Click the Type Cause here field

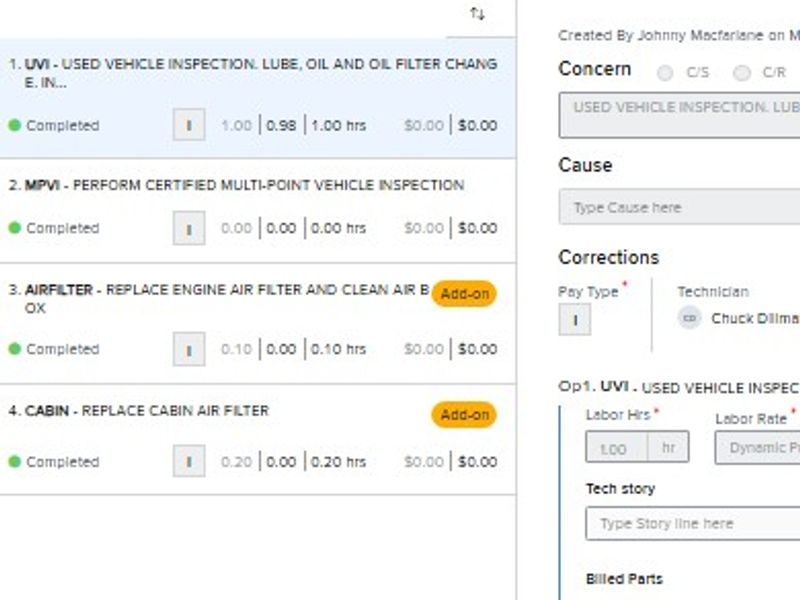coord(680,207)
